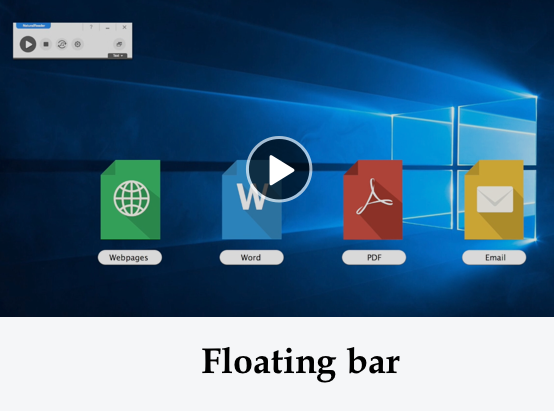
Task: Click the green Webpages globe file icon
Action: pyautogui.click(x=130, y=200)
